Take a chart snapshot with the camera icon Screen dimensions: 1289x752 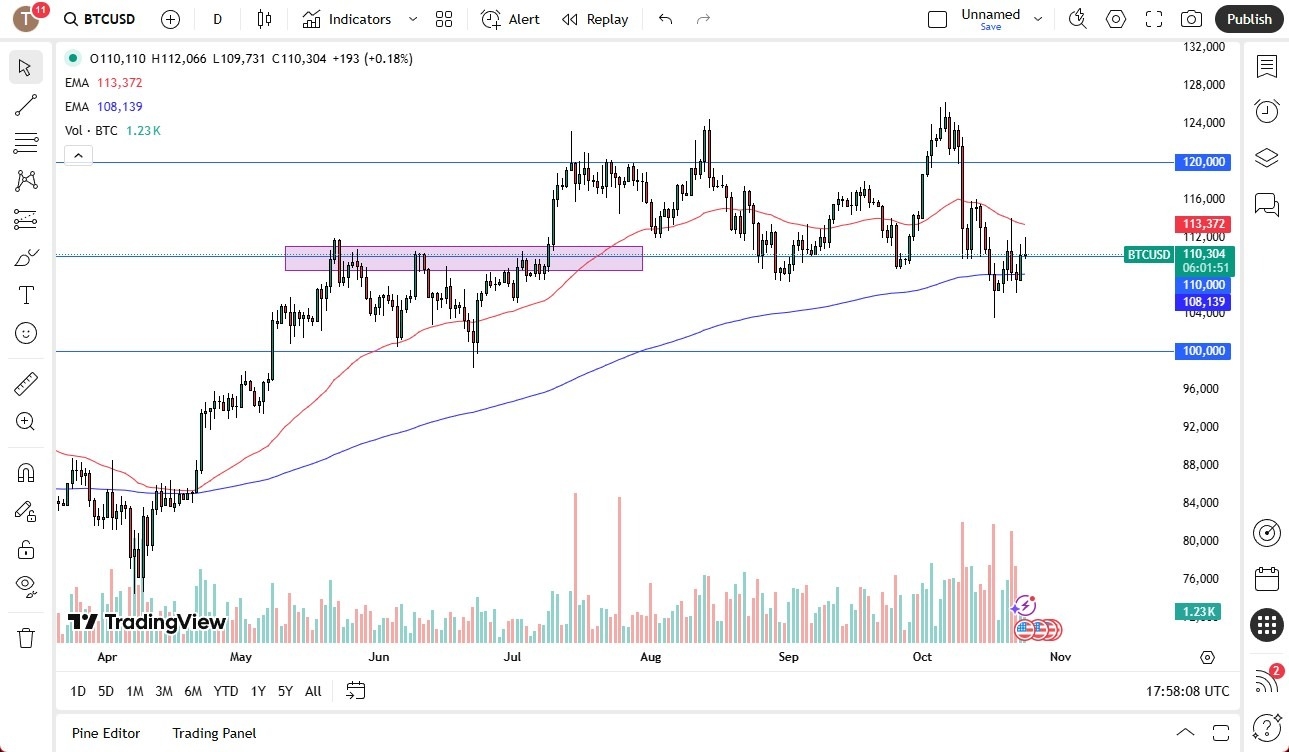tap(1190, 19)
